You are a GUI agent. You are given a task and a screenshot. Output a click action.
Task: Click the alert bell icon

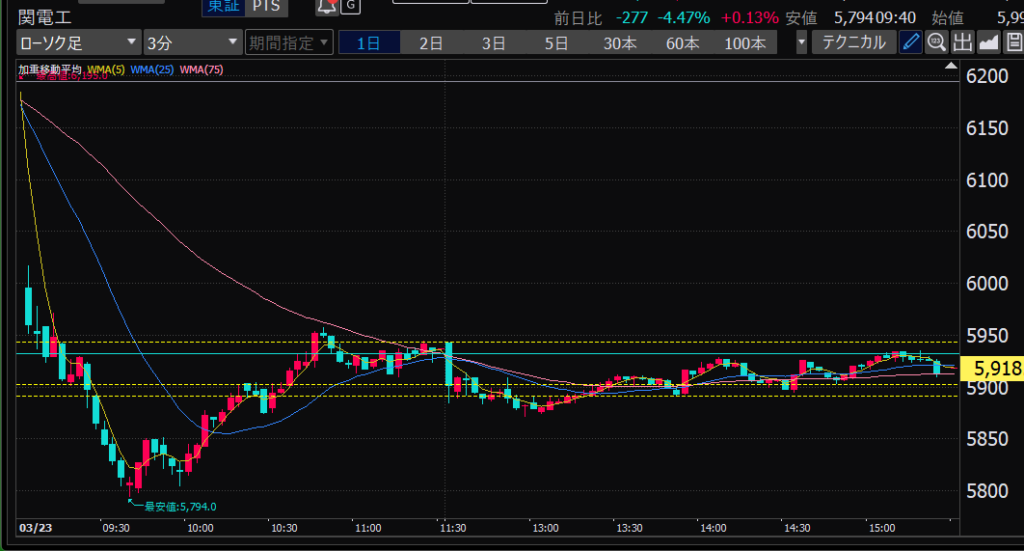(x=327, y=6)
